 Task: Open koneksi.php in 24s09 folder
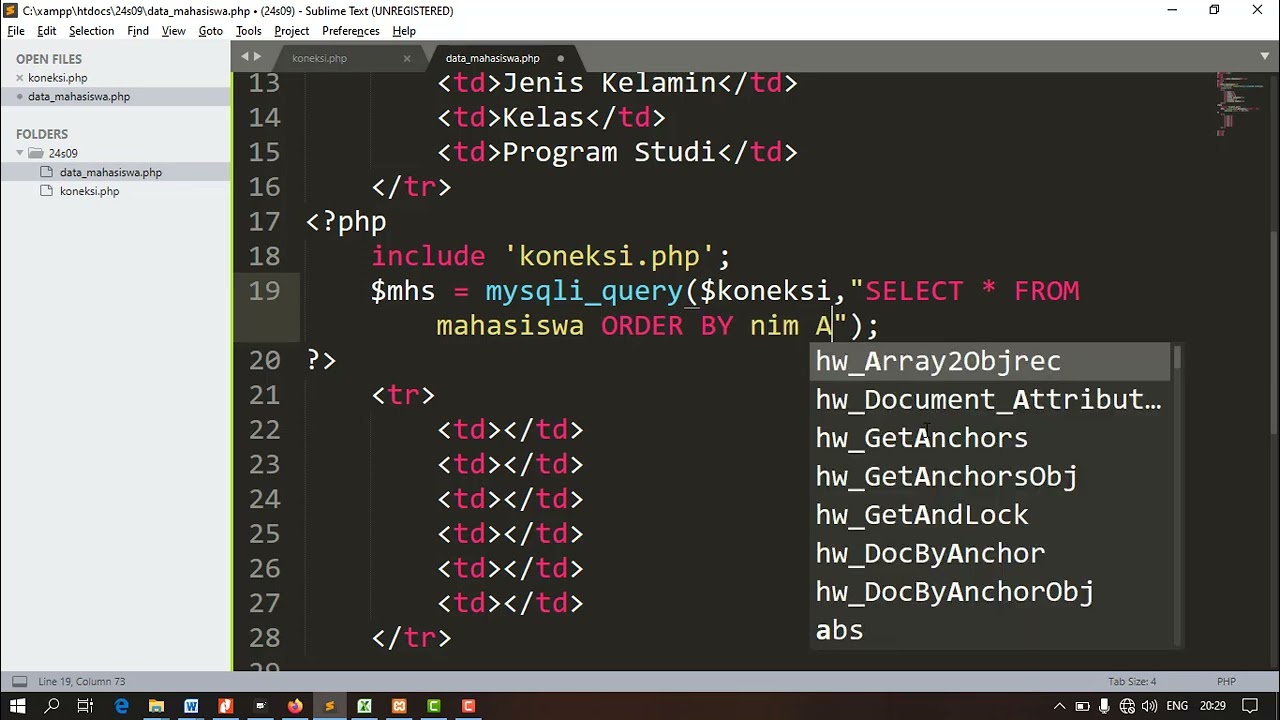pos(89,191)
